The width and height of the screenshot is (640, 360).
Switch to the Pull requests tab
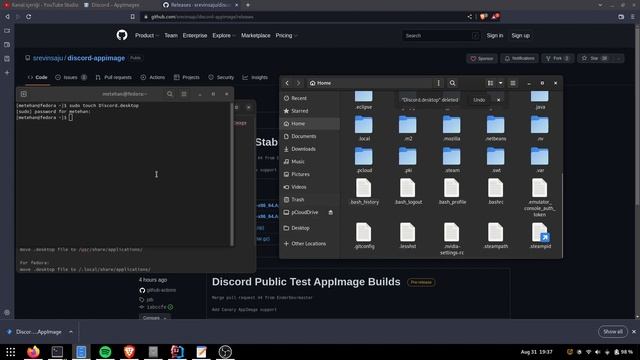(x=113, y=77)
